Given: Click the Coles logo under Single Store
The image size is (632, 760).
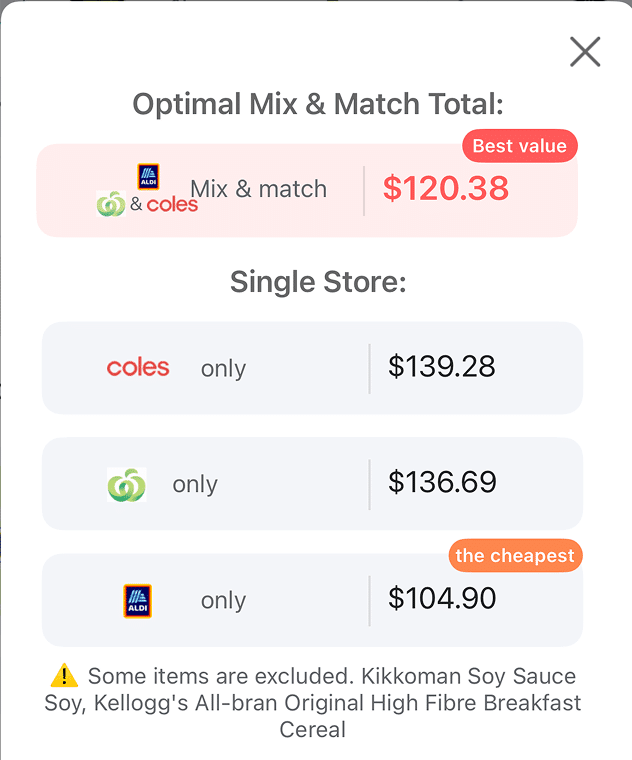Looking at the screenshot, I should point(138,368).
